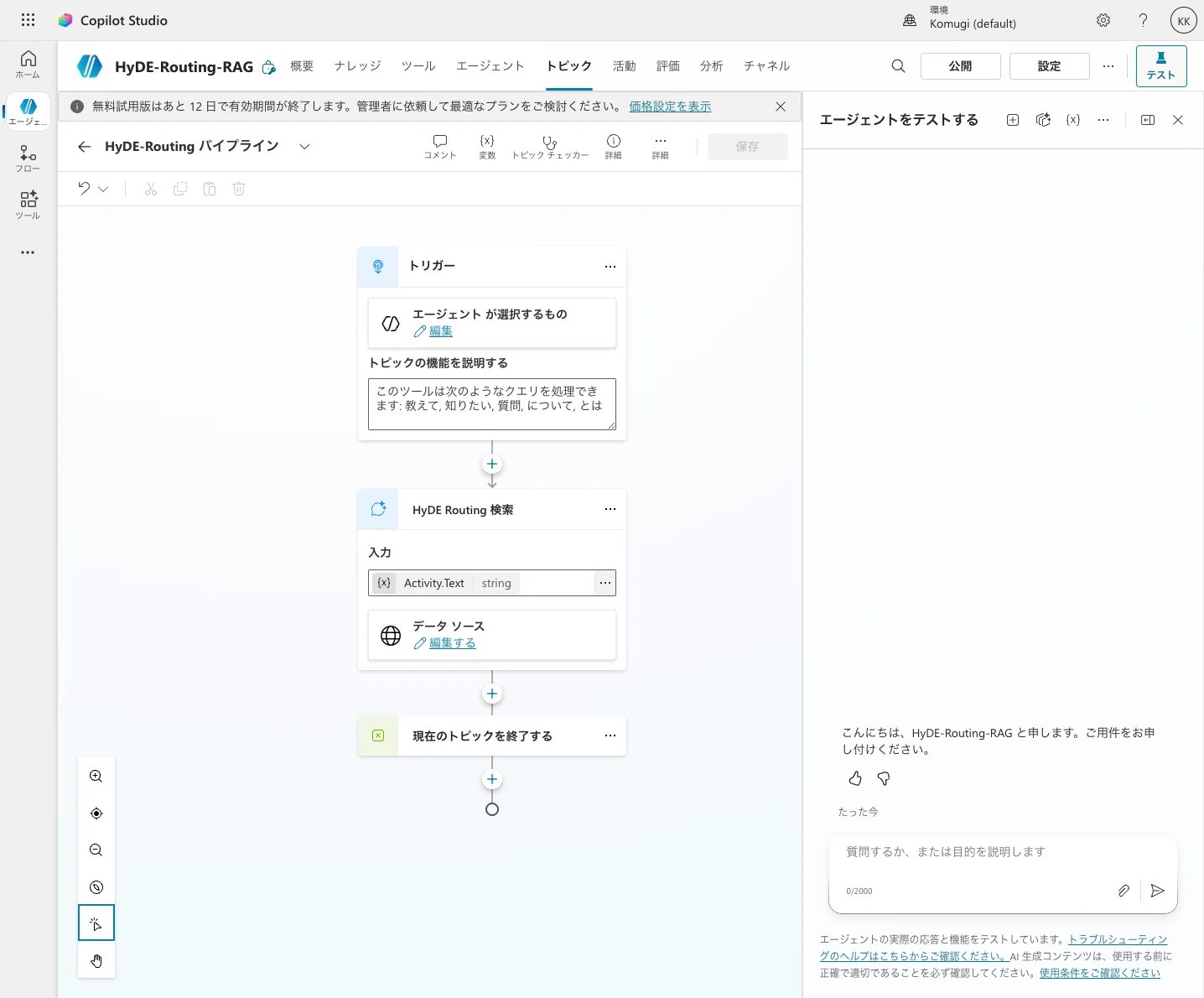Open the app launcher grid icon
Image resolution: width=1204 pixels, height=998 pixels.
point(28,20)
